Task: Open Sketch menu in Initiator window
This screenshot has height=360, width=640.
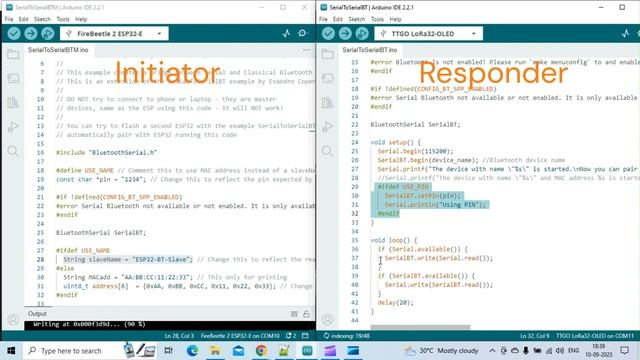Action: (42, 19)
